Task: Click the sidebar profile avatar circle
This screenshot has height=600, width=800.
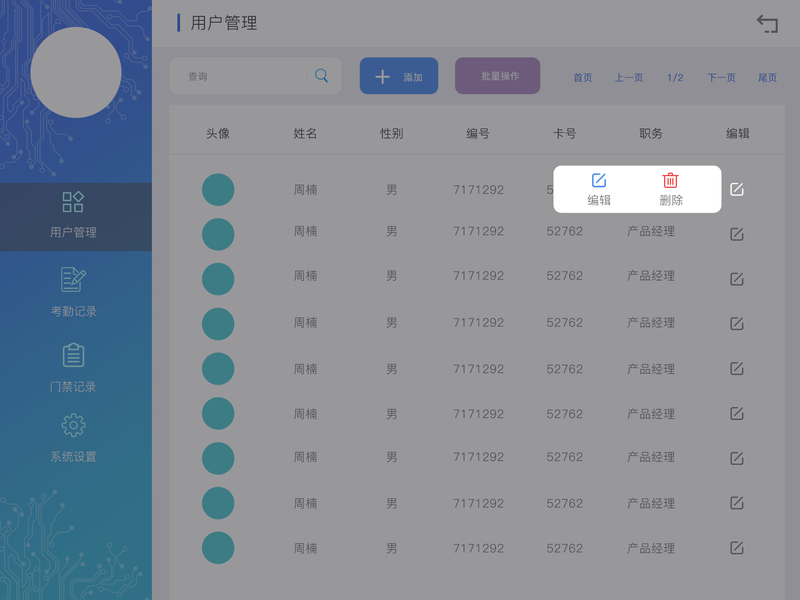Action: click(x=76, y=72)
